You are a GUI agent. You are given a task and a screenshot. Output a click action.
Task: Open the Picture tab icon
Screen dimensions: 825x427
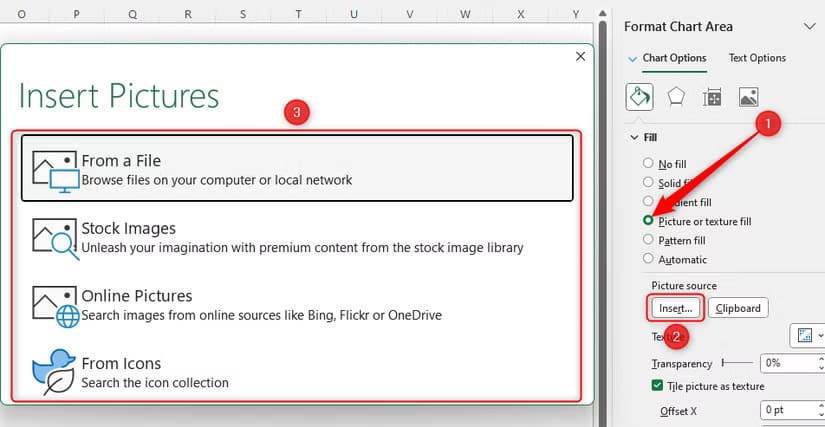click(x=748, y=97)
